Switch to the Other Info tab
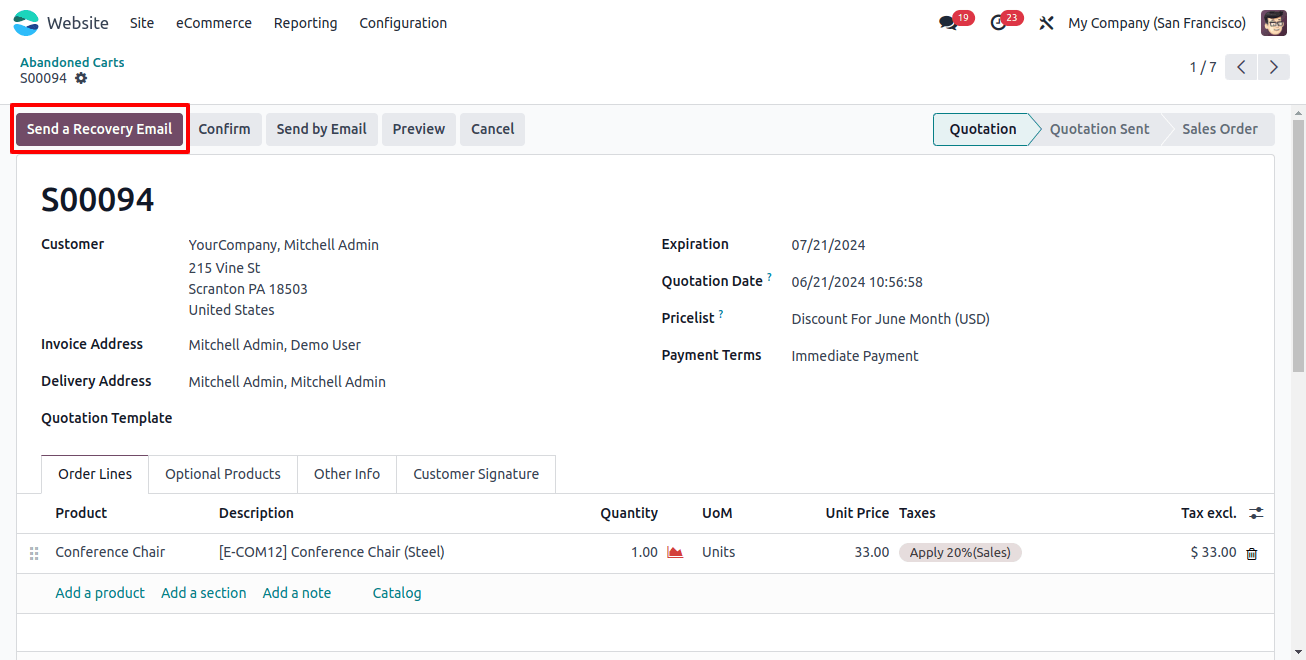 tap(347, 474)
